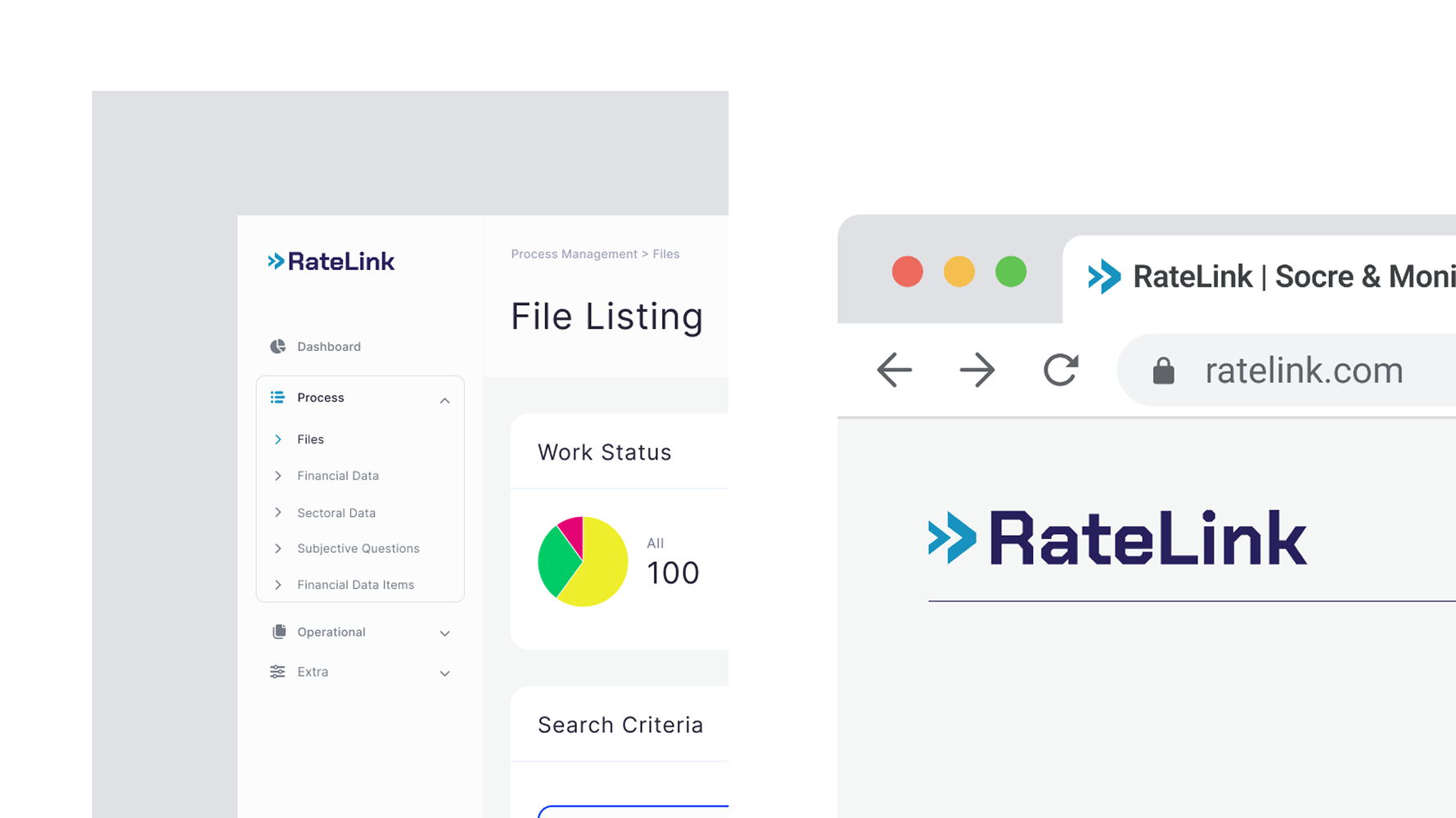Click the yellow minimize dot in browser
Screen dimensions: 1456x818
tap(959, 272)
